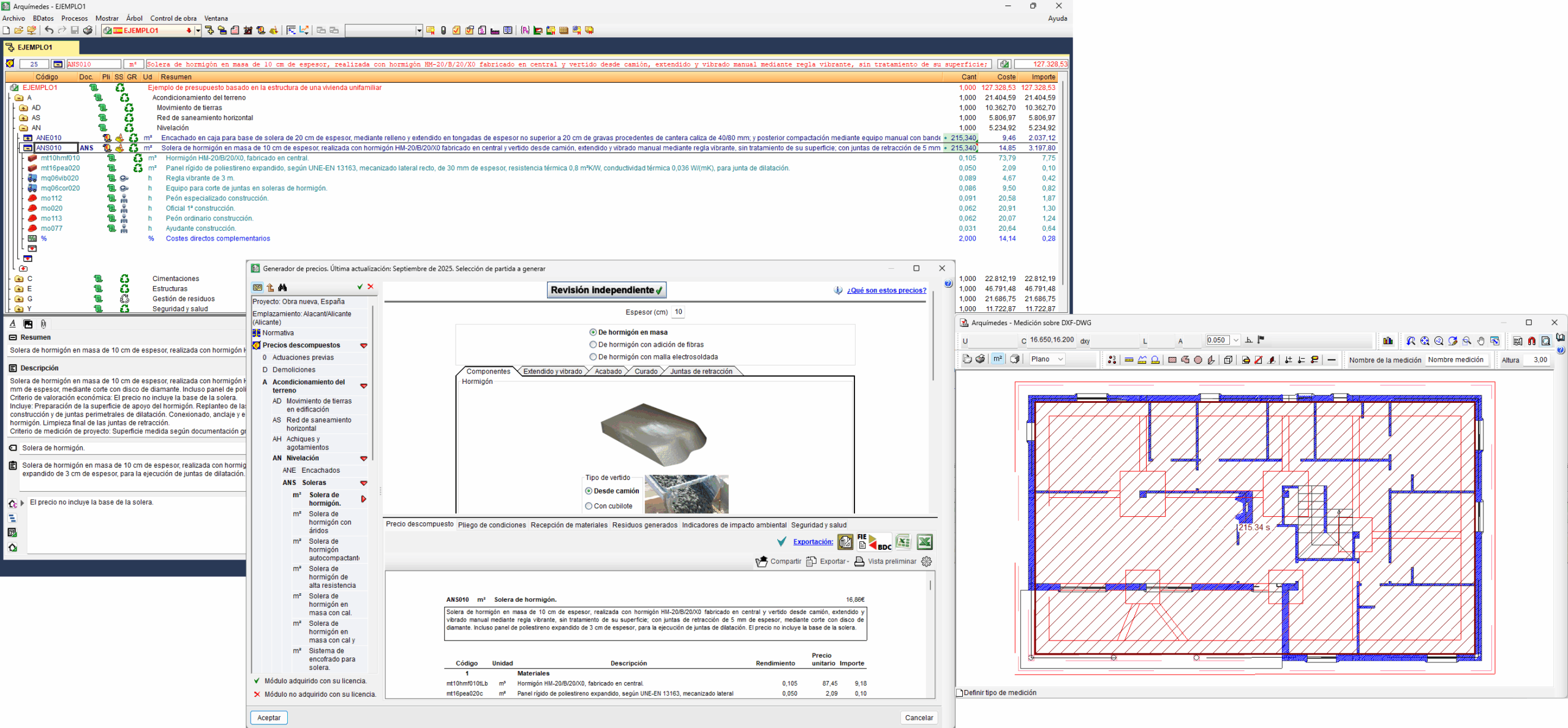The image size is (1568, 728).
Task: Click the print icon in main toolbar
Action: point(88,31)
